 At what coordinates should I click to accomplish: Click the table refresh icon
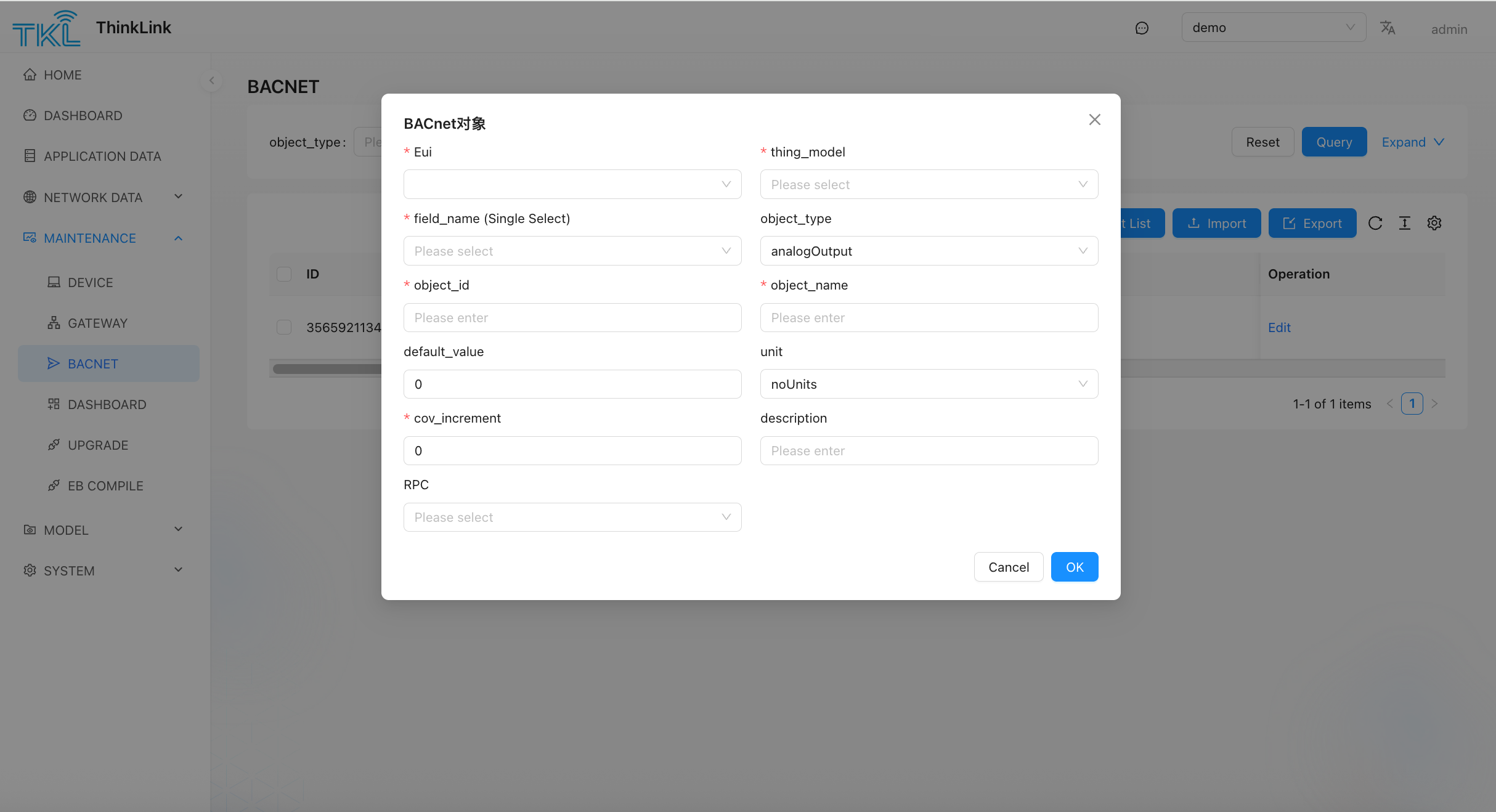click(x=1375, y=223)
